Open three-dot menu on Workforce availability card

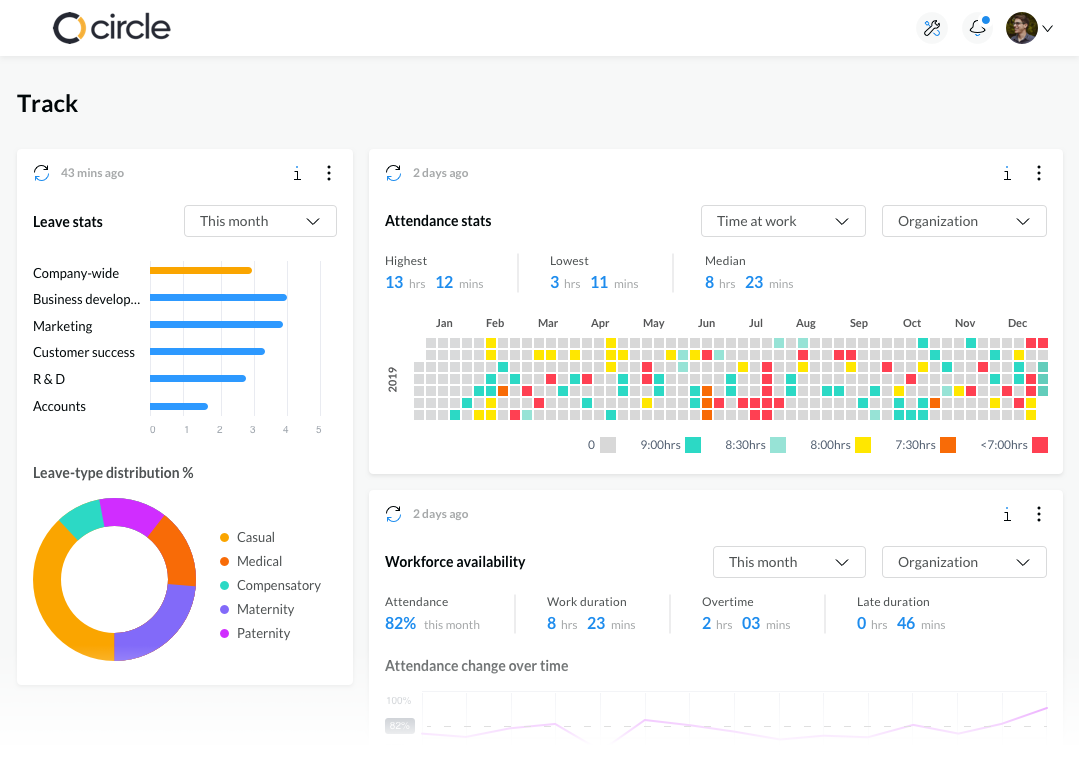(x=1039, y=513)
